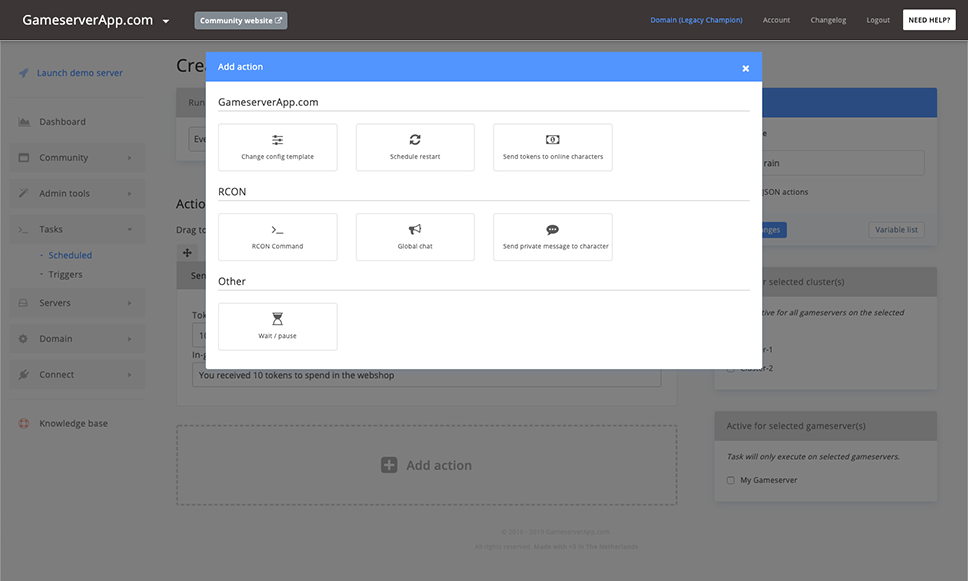968x581 pixels.
Task: Open the Triggers submenu item
Action: click(65, 274)
